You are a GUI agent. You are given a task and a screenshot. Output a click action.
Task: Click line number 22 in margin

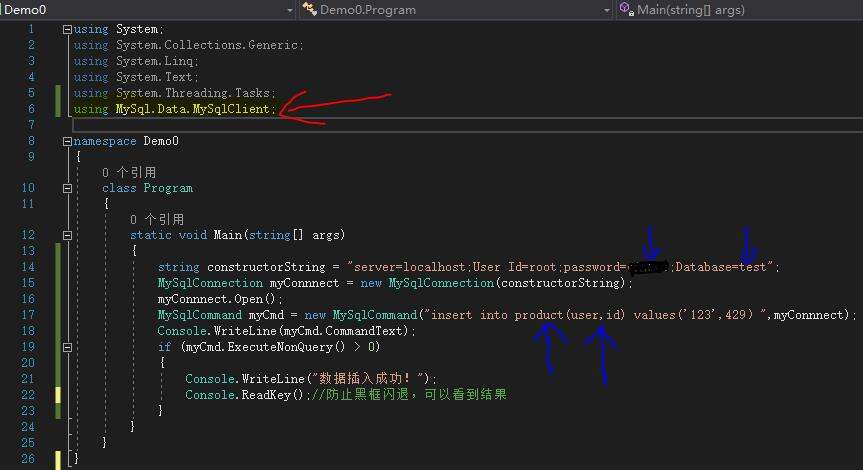[28, 395]
